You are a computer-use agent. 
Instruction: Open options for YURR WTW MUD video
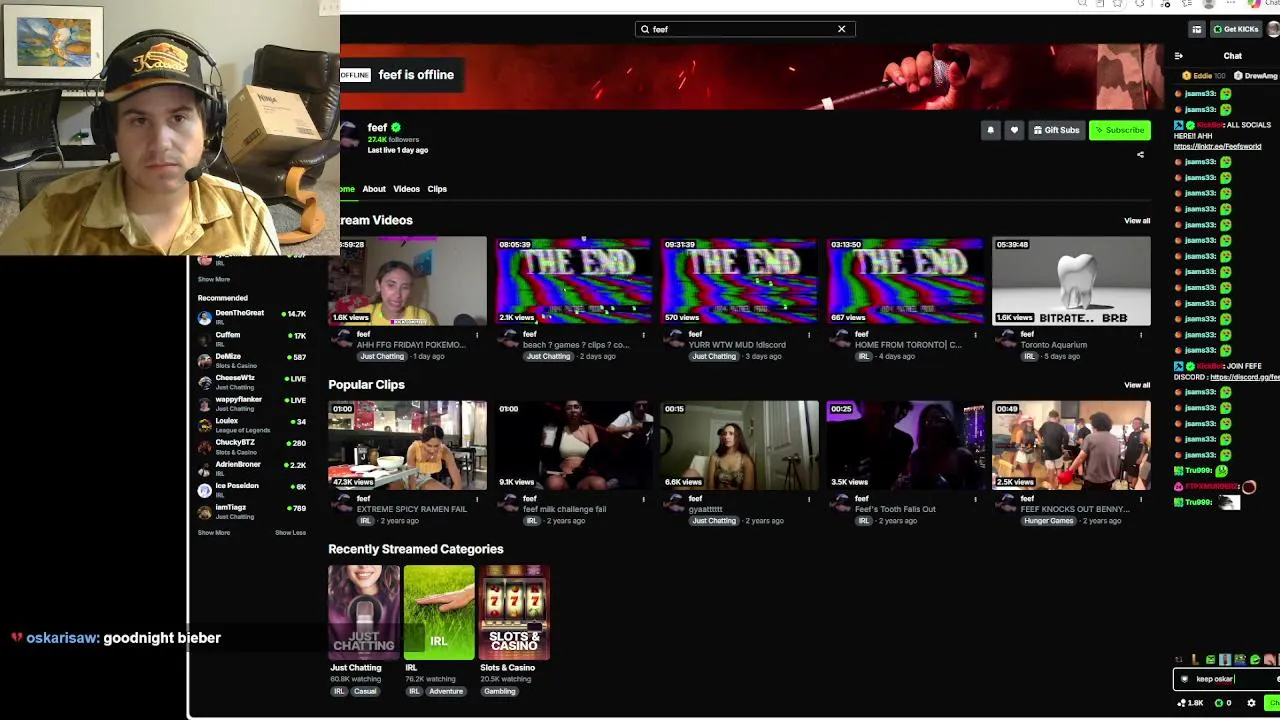coord(809,335)
